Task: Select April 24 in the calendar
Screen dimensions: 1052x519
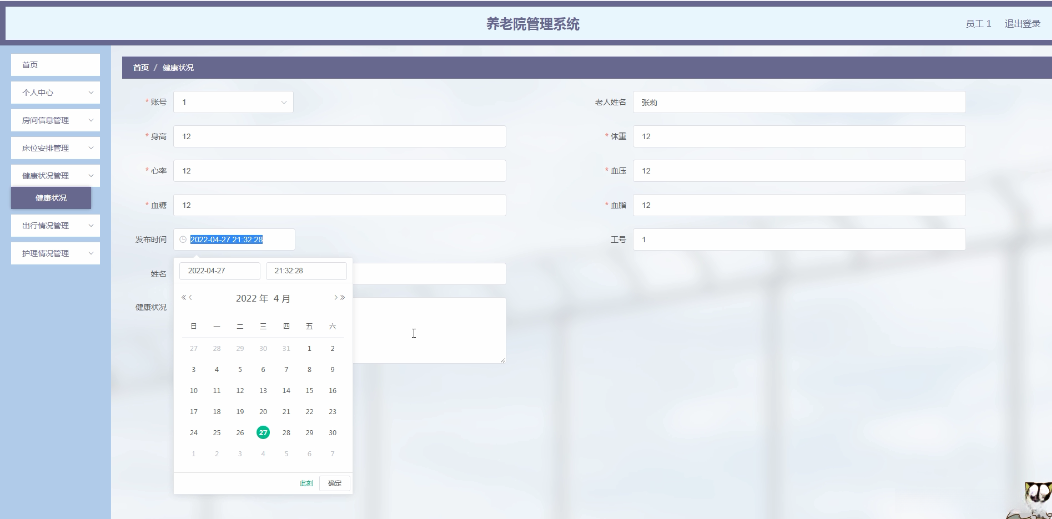Action: coord(193,432)
